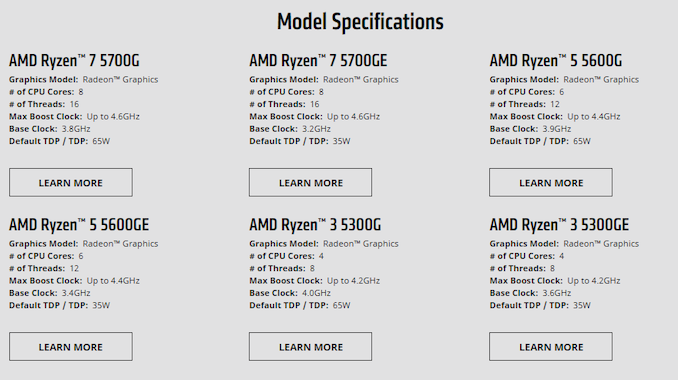
Task: Select the AMD Ryzen 7 5700G title
Action: [74, 61]
